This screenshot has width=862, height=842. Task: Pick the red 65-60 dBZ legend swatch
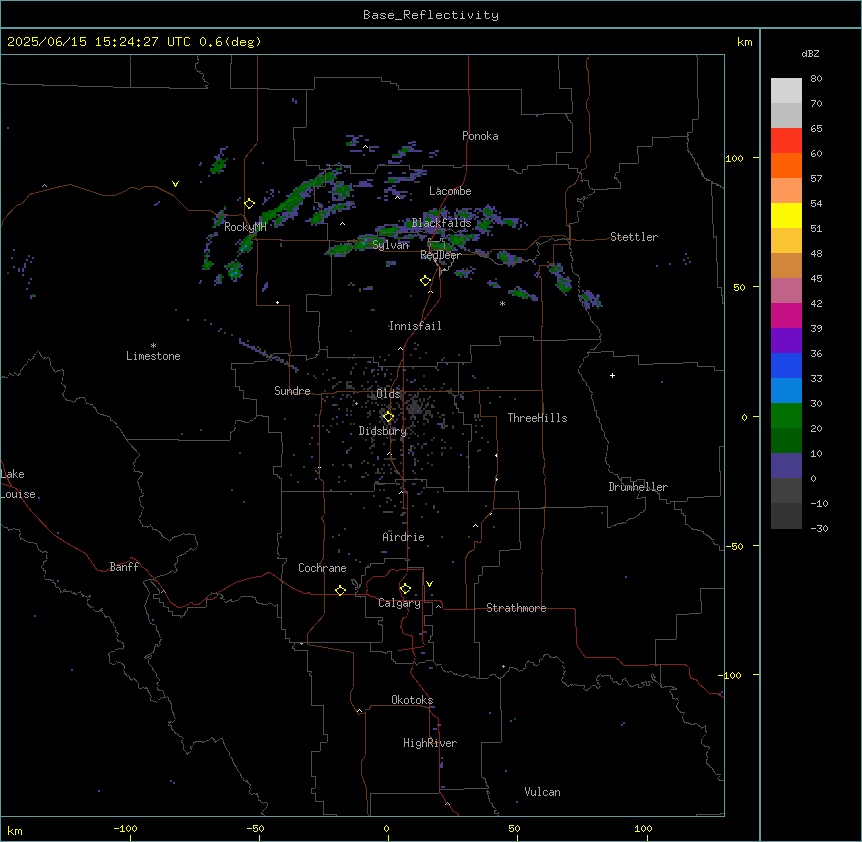click(x=786, y=141)
